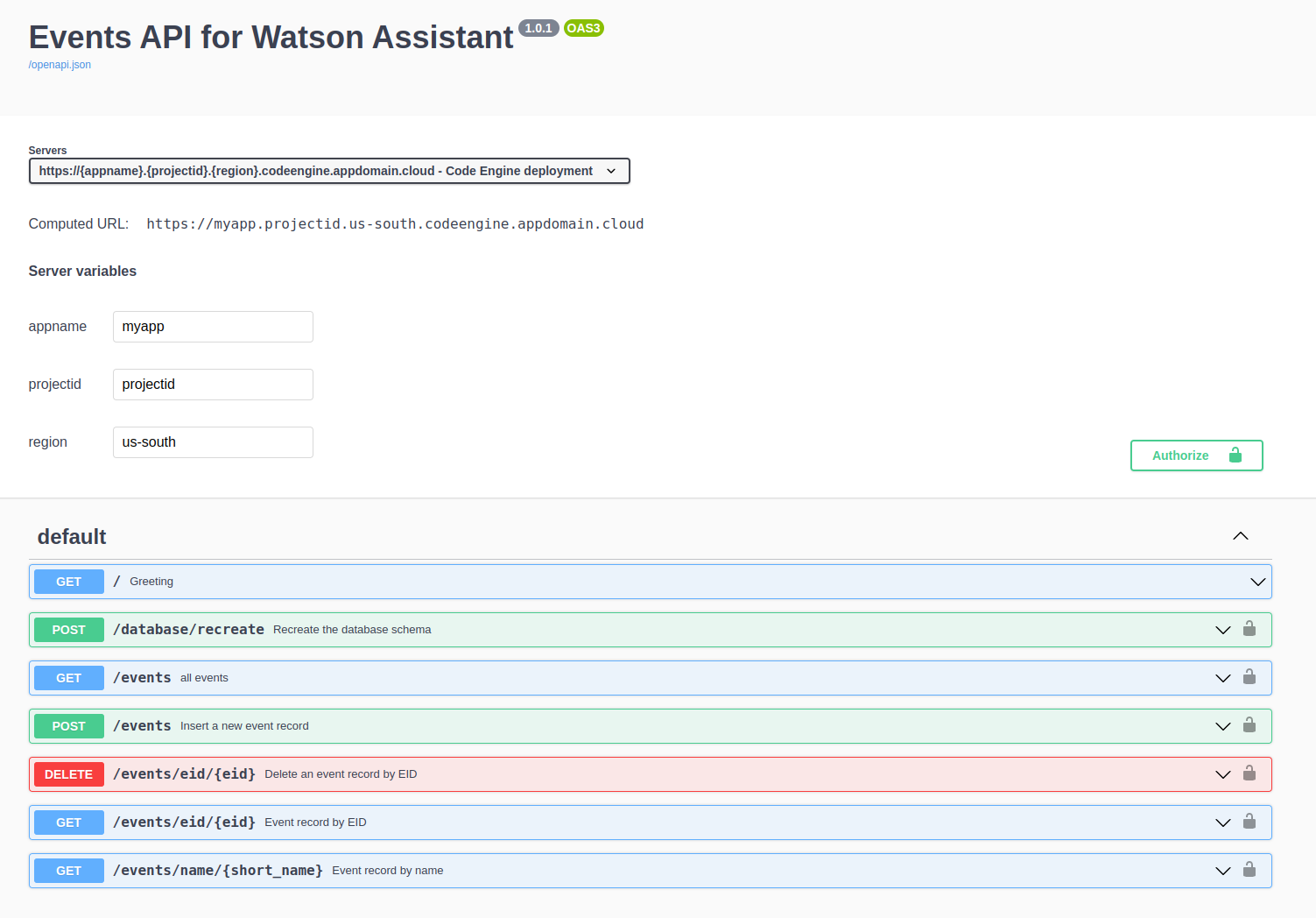Click GET badge of /events/name/{short_name}
This screenshot has width=1316, height=918.
[x=69, y=871]
